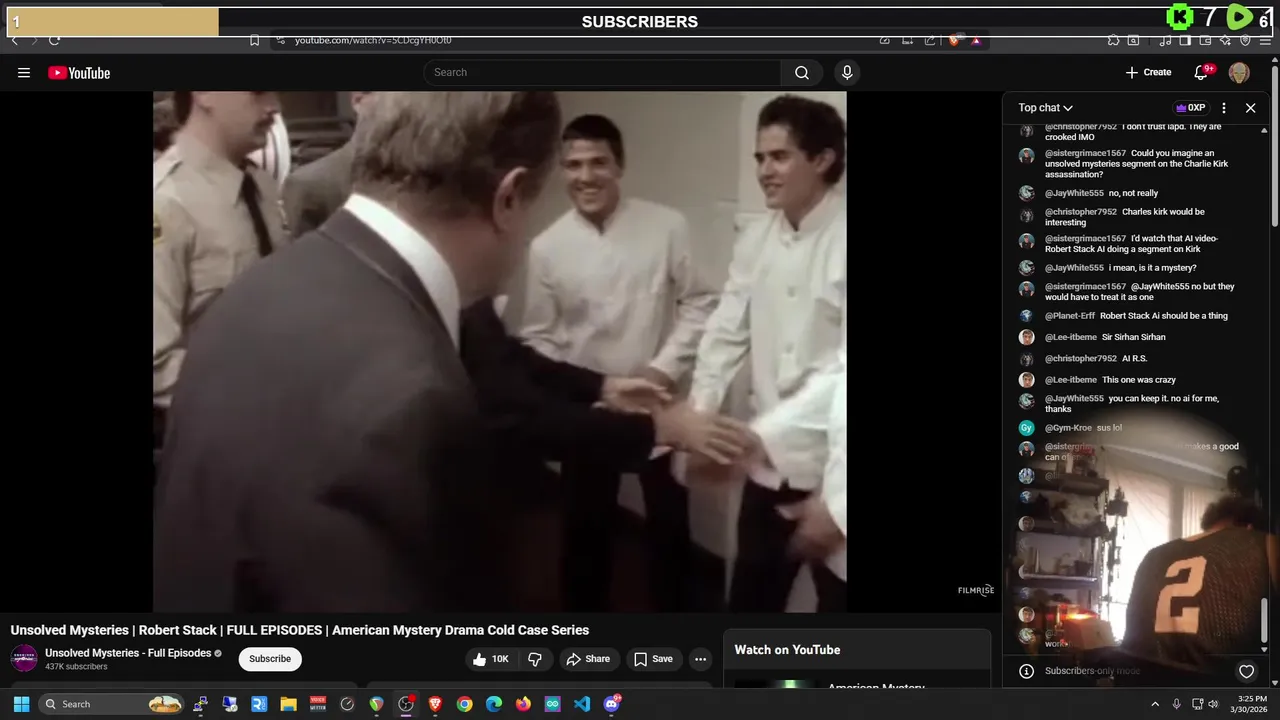This screenshot has height=720, width=1280.
Task: Show hidden system tray icons chevron
Action: coord(1155,704)
